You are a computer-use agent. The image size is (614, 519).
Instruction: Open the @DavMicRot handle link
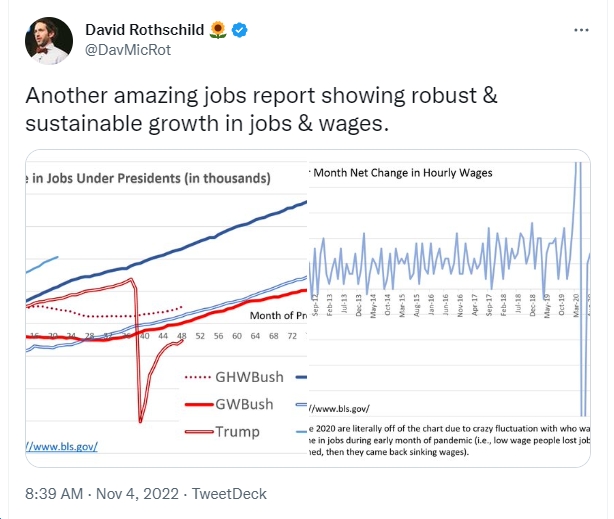[x=128, y=50]
